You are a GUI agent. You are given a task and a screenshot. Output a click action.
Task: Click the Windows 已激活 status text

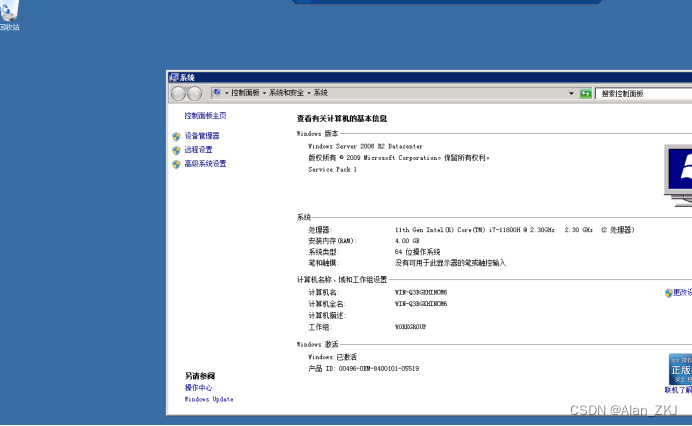[x=332, y=357]
